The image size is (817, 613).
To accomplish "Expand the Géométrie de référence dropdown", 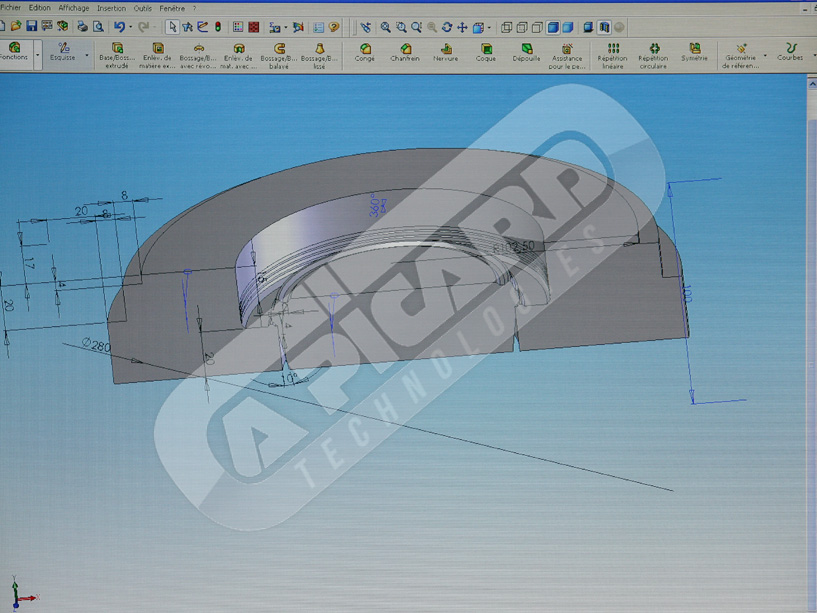I will [765, 55].
